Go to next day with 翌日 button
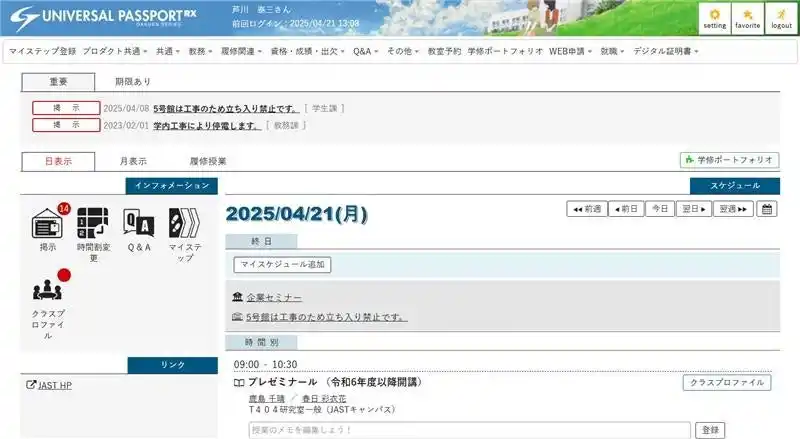This screenshot has width=800, height=439. (694, 209)
